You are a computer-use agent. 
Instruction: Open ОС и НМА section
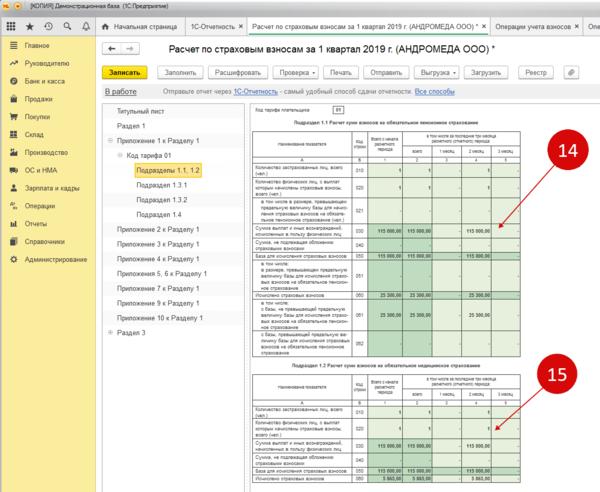(x=41, y=170)
